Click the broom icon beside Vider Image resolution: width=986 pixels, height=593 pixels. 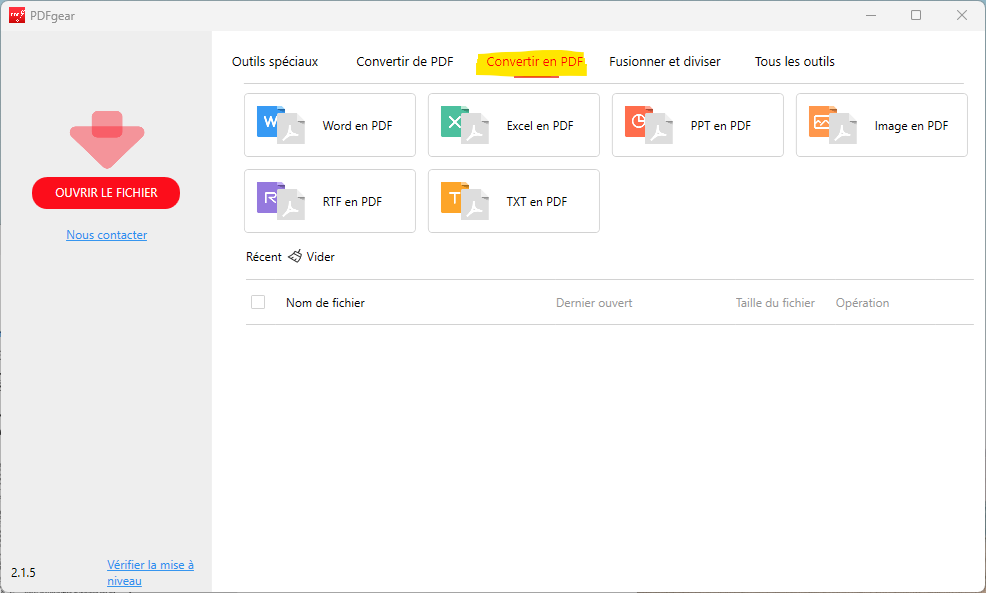295,257
